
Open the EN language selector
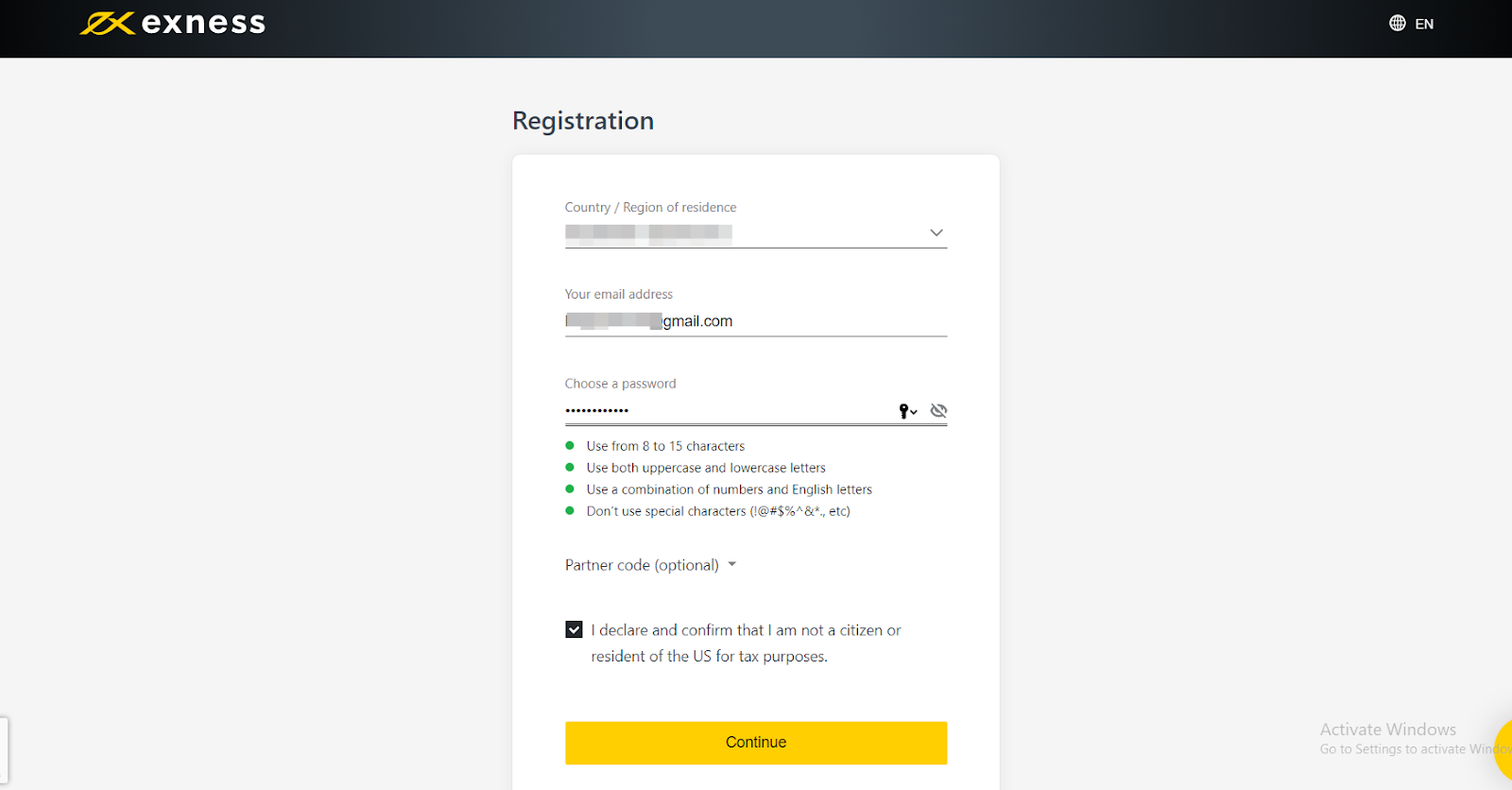(x=1423, y=25)
